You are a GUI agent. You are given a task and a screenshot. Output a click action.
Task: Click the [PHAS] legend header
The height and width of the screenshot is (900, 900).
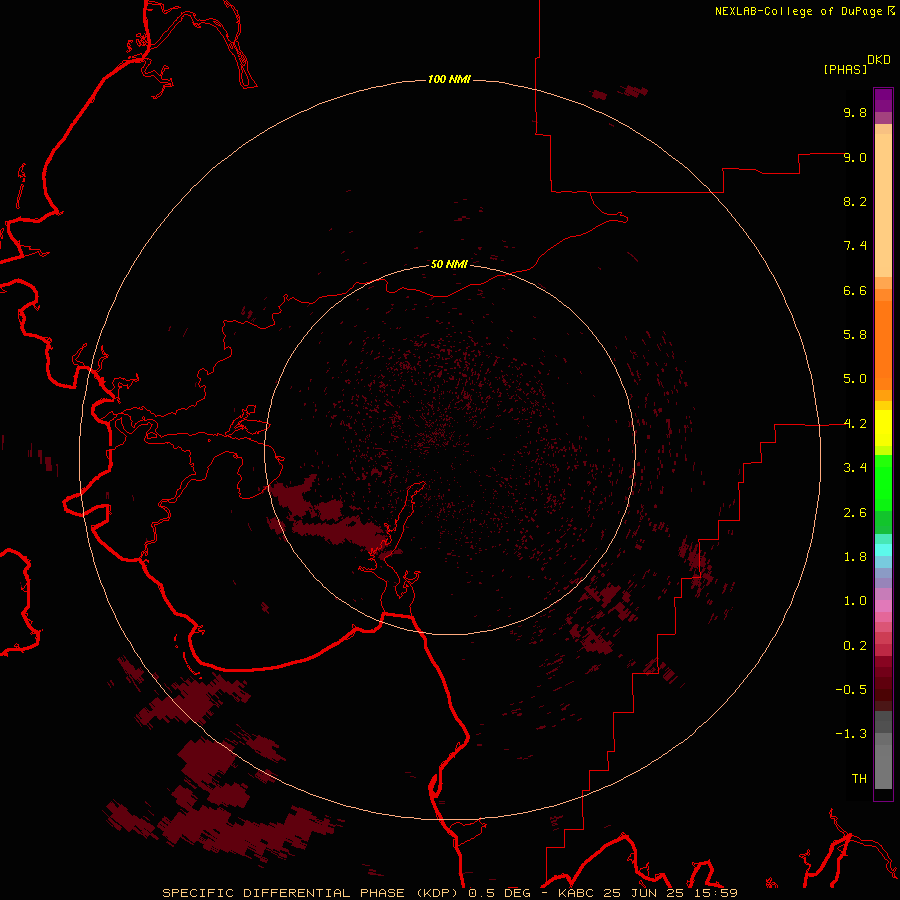click(x=845, y=70)
